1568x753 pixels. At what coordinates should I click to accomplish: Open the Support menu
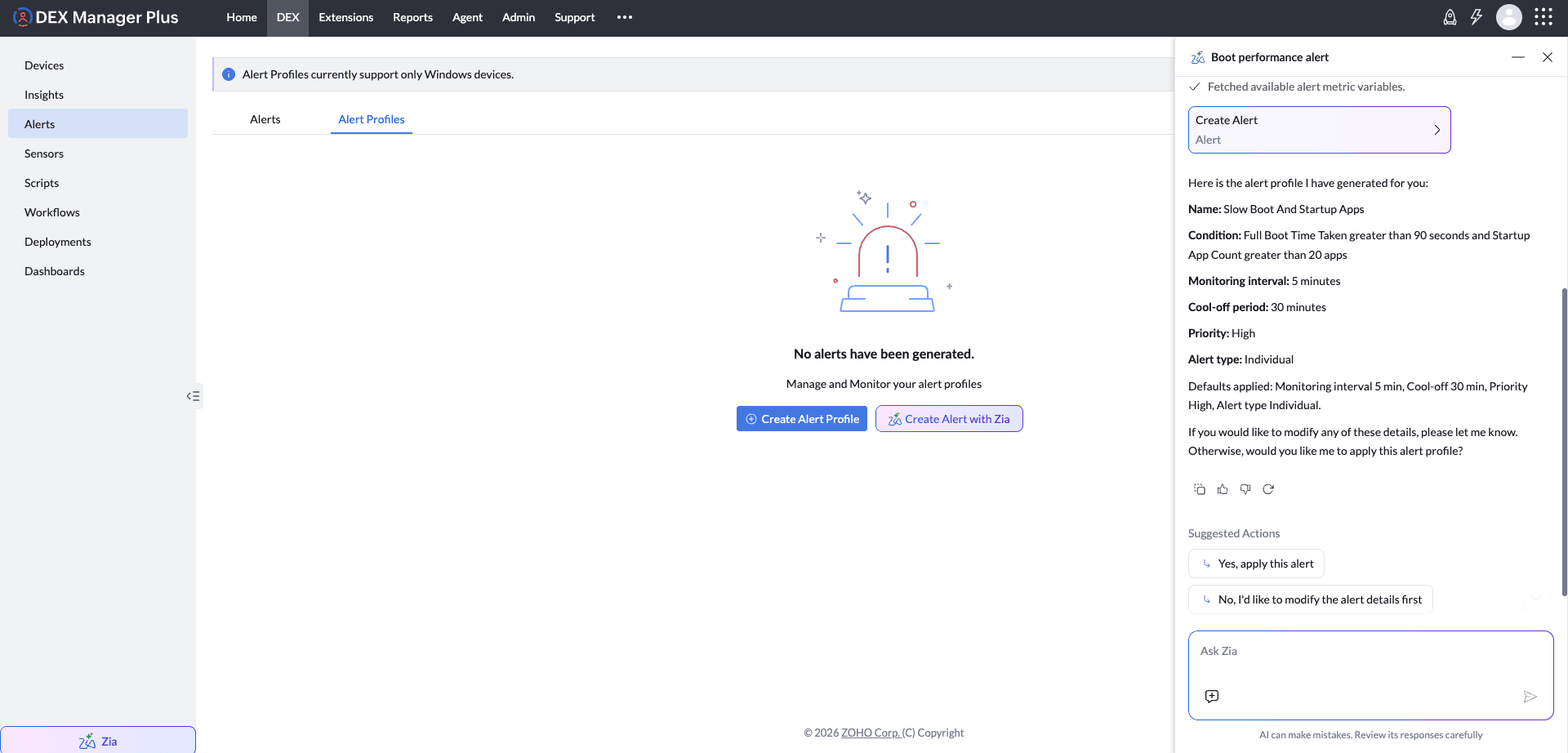[x=575, y=17]
